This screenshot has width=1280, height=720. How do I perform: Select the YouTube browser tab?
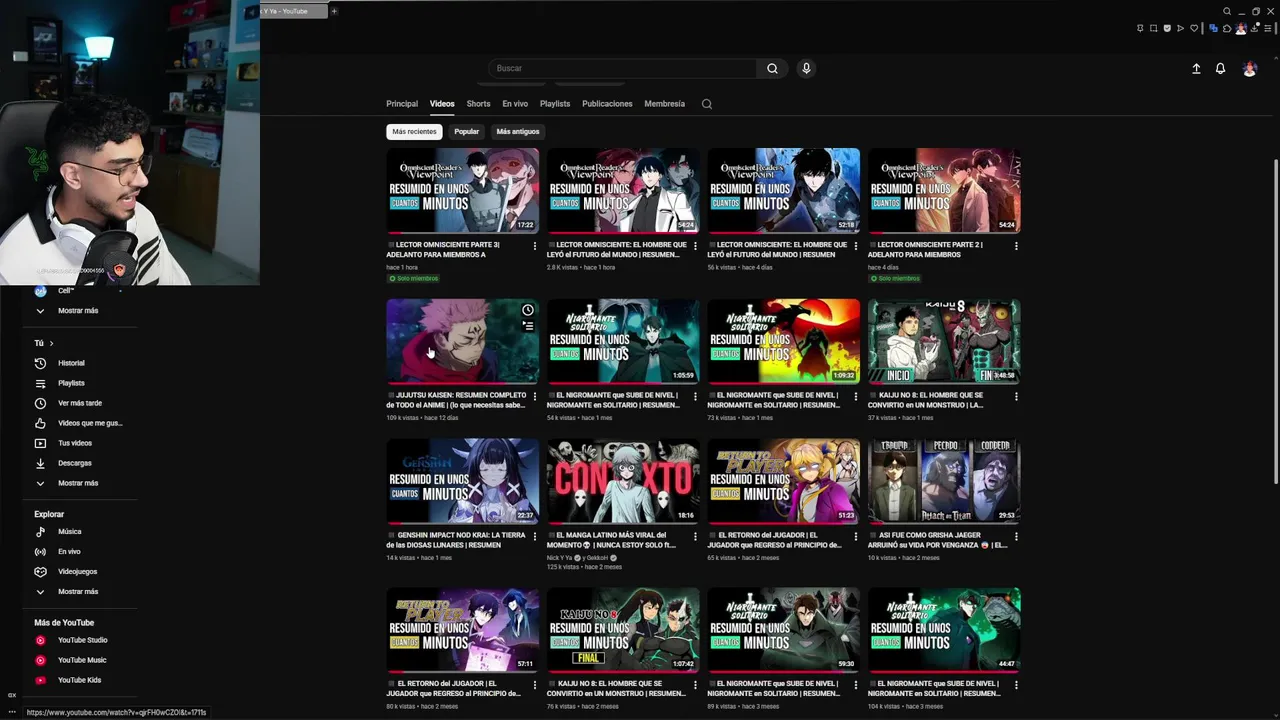(293, 11)
